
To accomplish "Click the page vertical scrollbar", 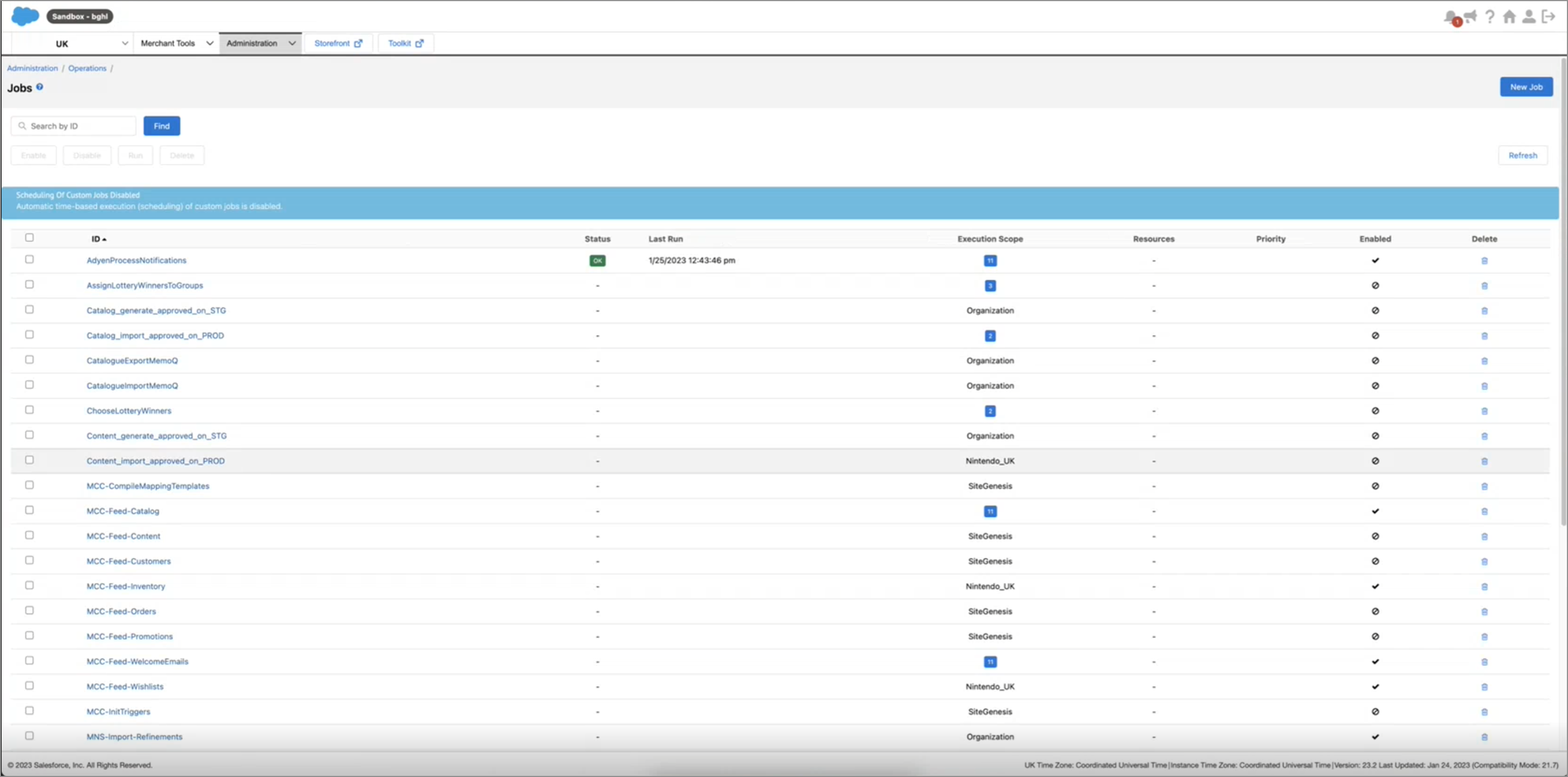I will coord(1563,292).
